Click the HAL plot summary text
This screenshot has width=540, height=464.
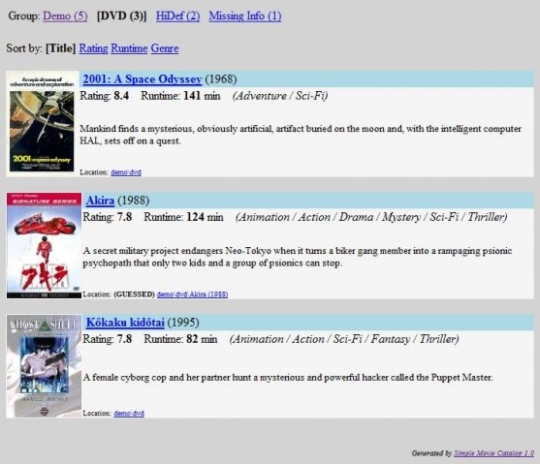300,135
